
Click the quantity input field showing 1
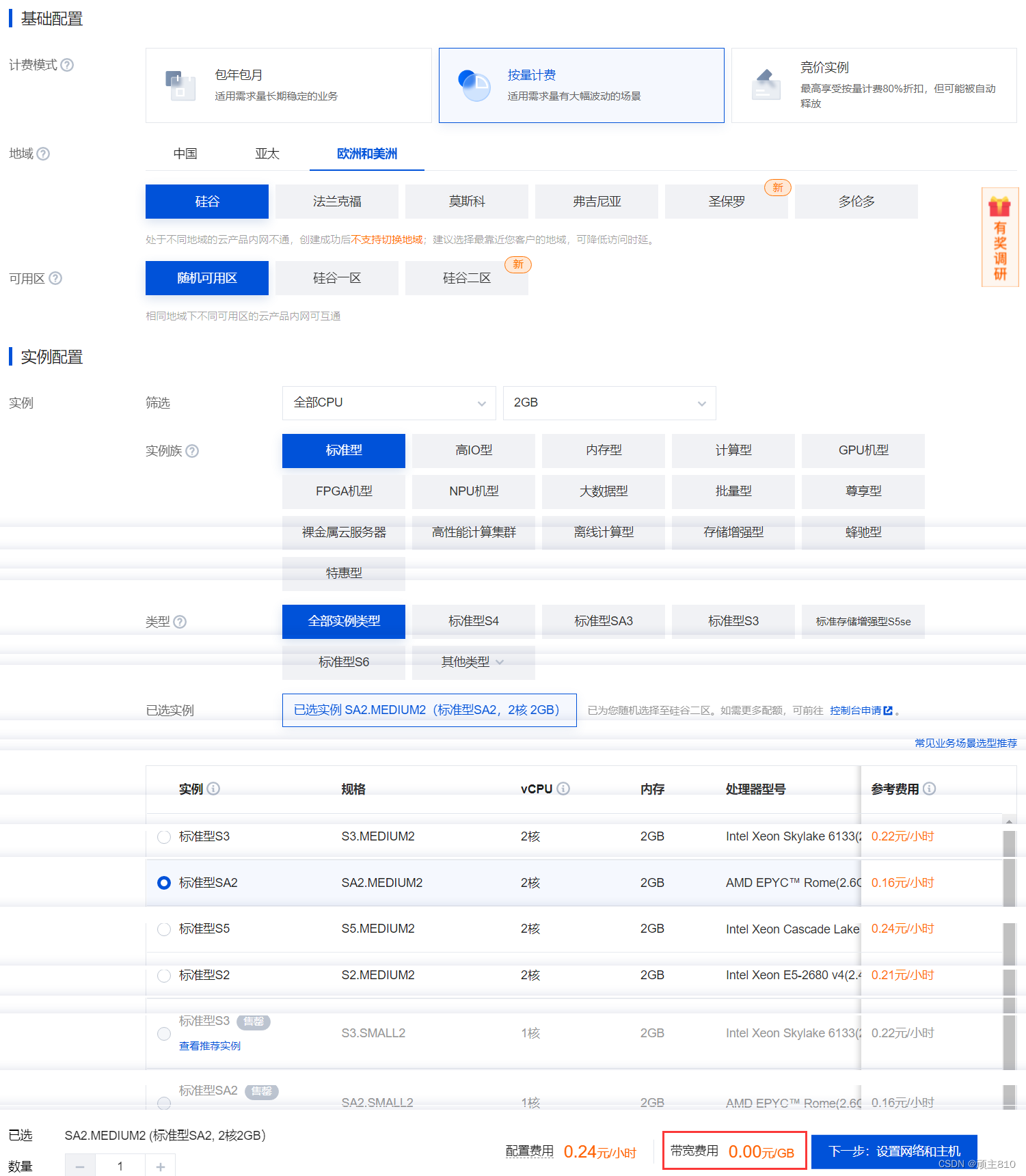120,1166
